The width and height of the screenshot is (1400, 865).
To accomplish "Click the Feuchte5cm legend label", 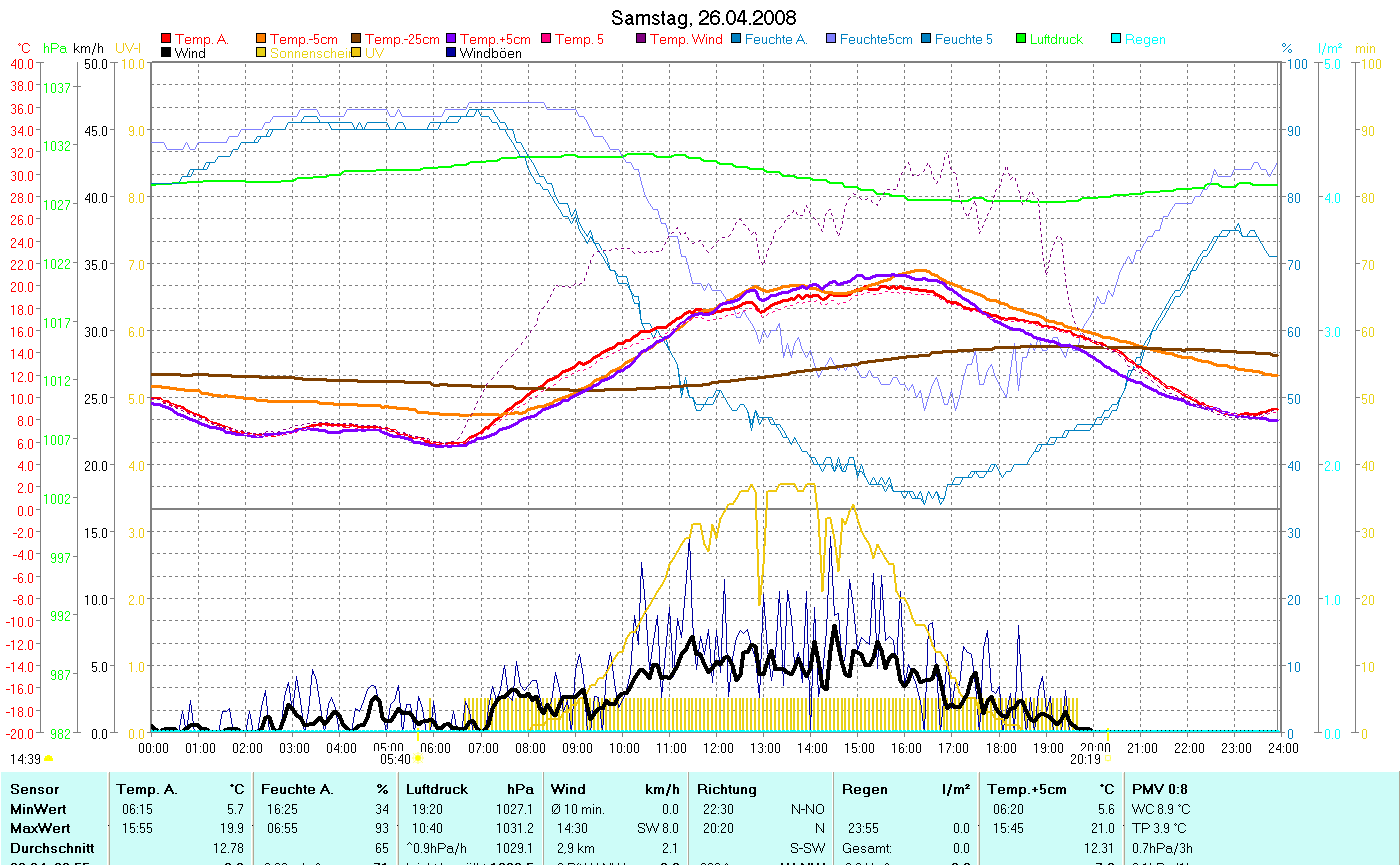I will [876, 40].
